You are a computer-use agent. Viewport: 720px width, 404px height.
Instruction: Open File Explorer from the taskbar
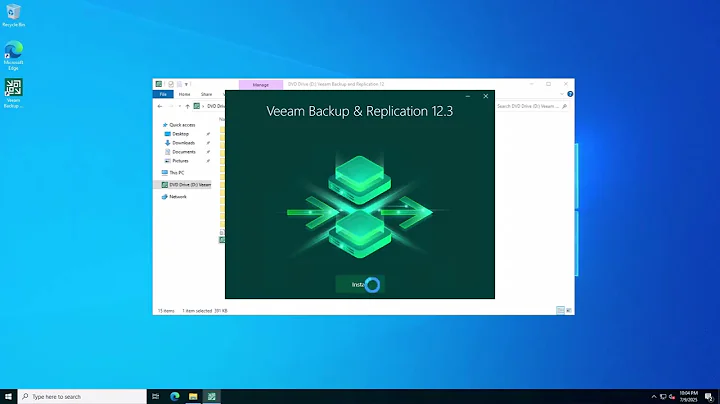click(193, 396)
